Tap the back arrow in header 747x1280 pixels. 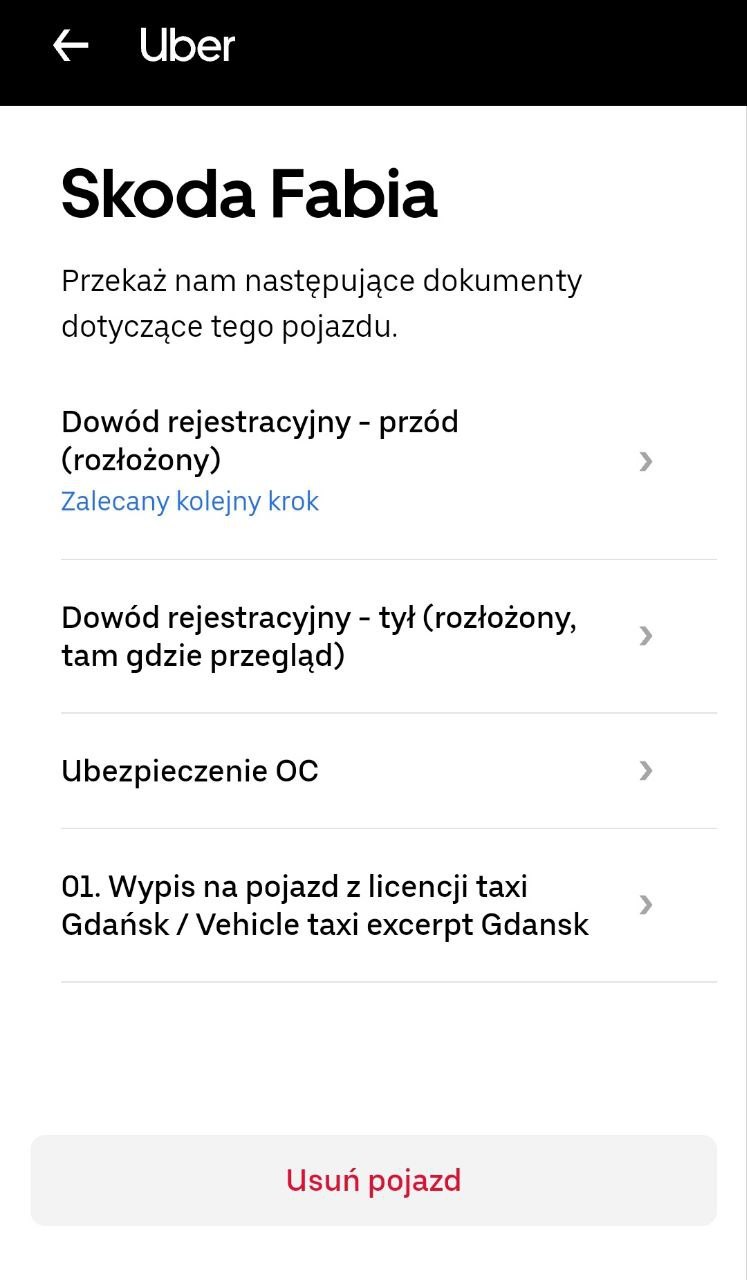70,46
